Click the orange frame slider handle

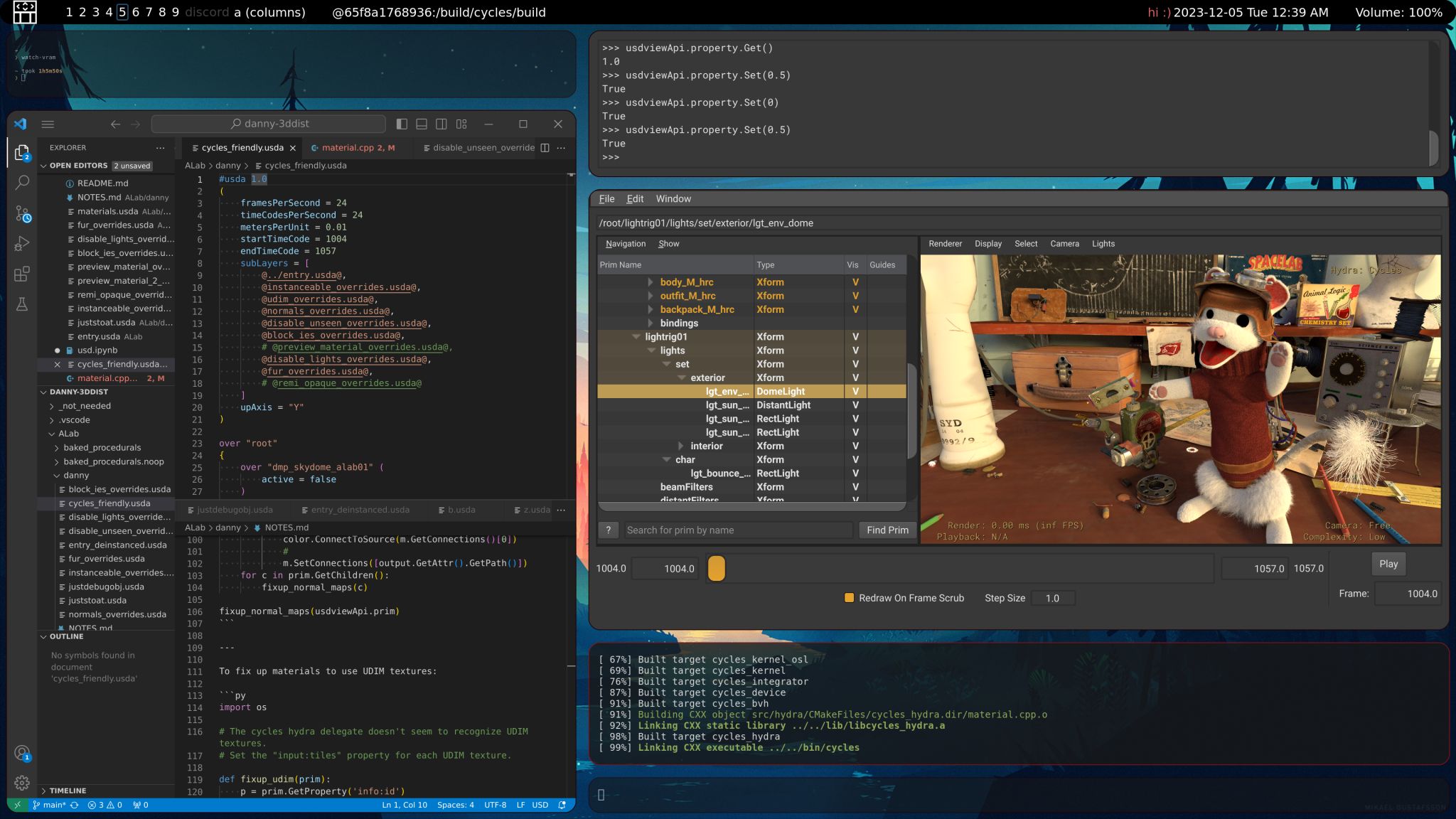click(x=717, y=569)
